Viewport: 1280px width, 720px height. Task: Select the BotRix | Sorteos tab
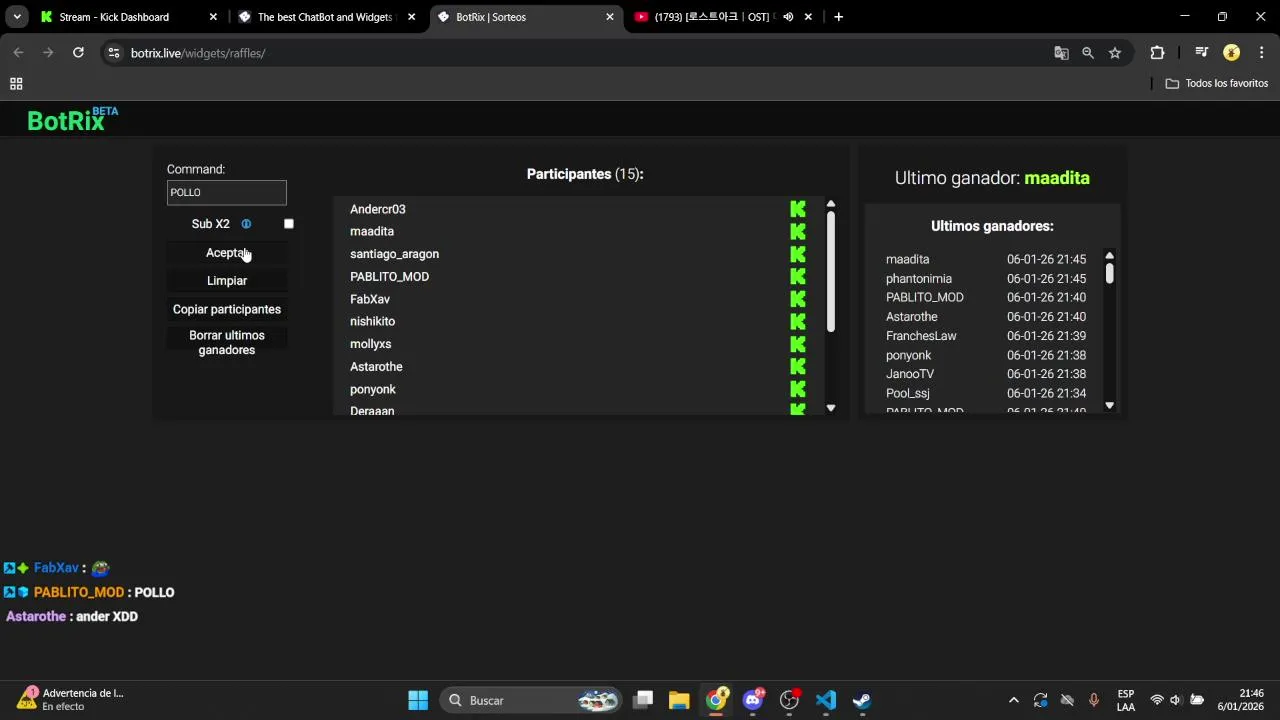click(x=525, y=17)
